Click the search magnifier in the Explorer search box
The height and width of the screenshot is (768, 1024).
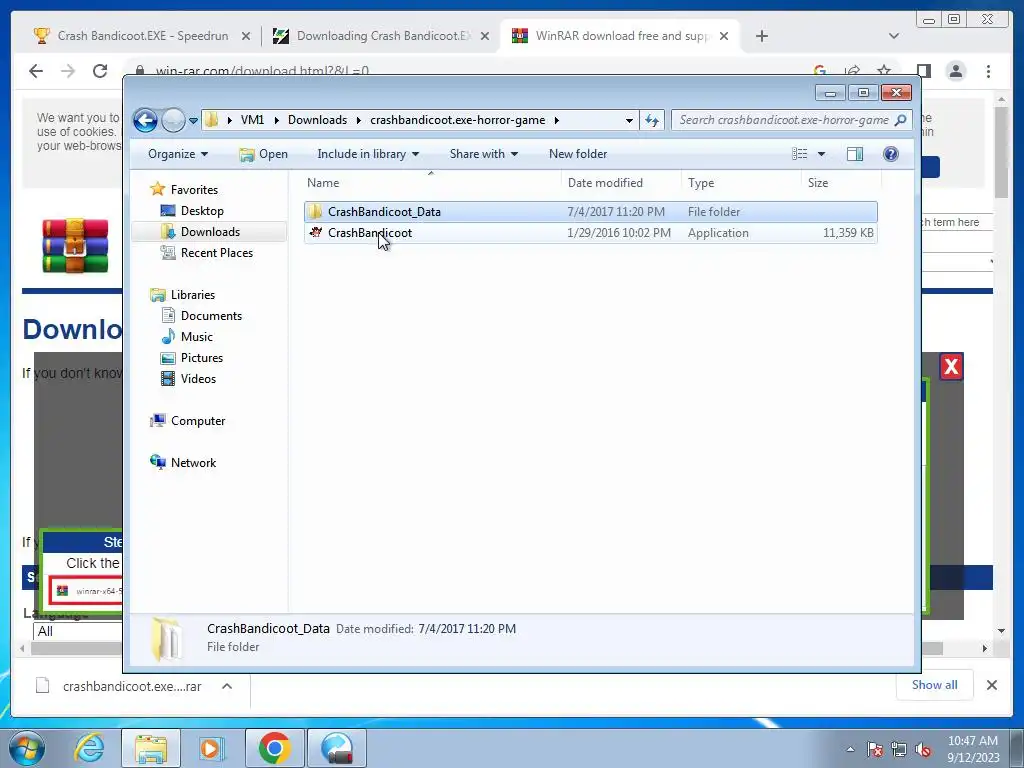tap(901, 120)
